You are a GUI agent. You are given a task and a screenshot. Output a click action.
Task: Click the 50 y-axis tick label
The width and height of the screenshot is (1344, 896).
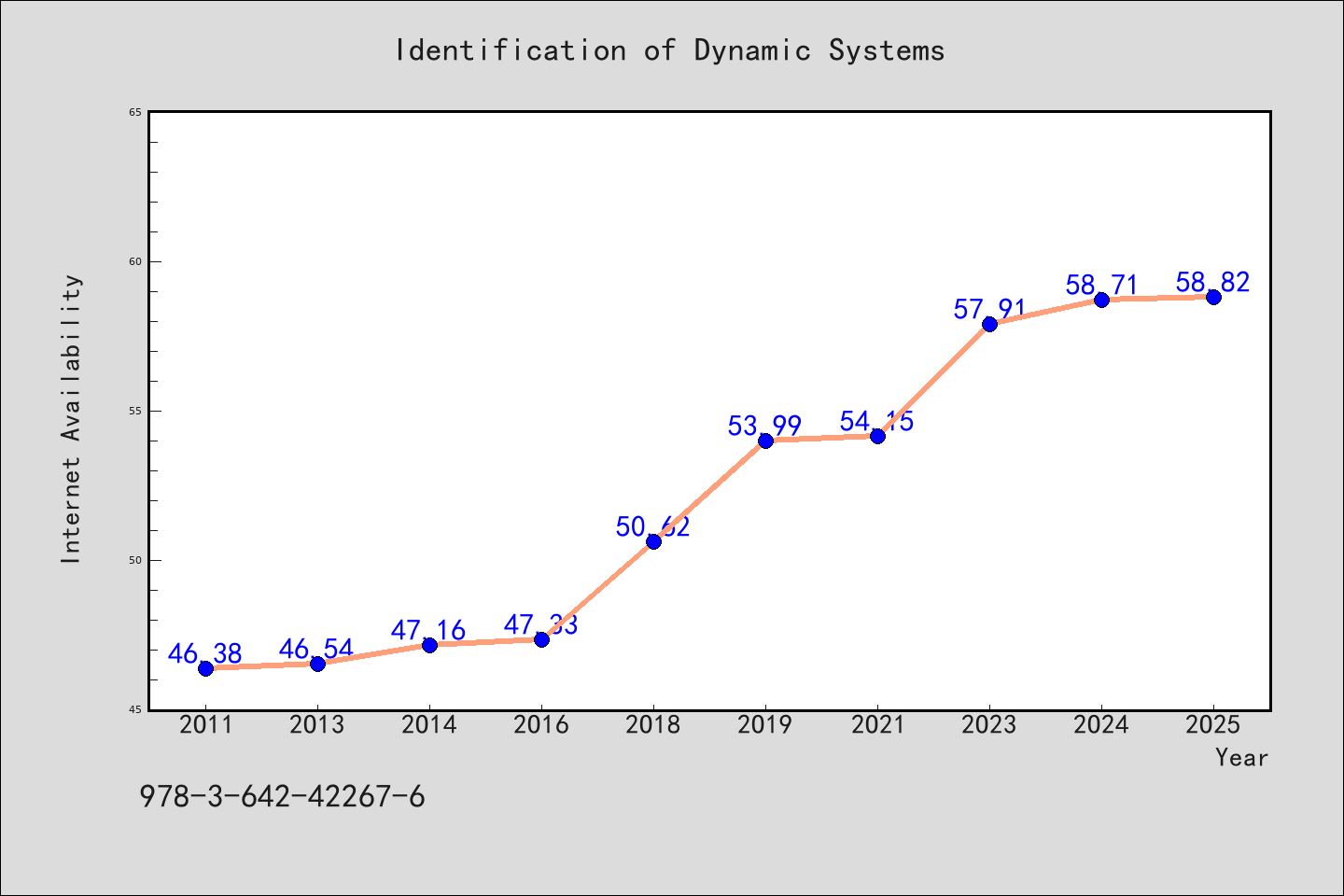tap(134, 560)
